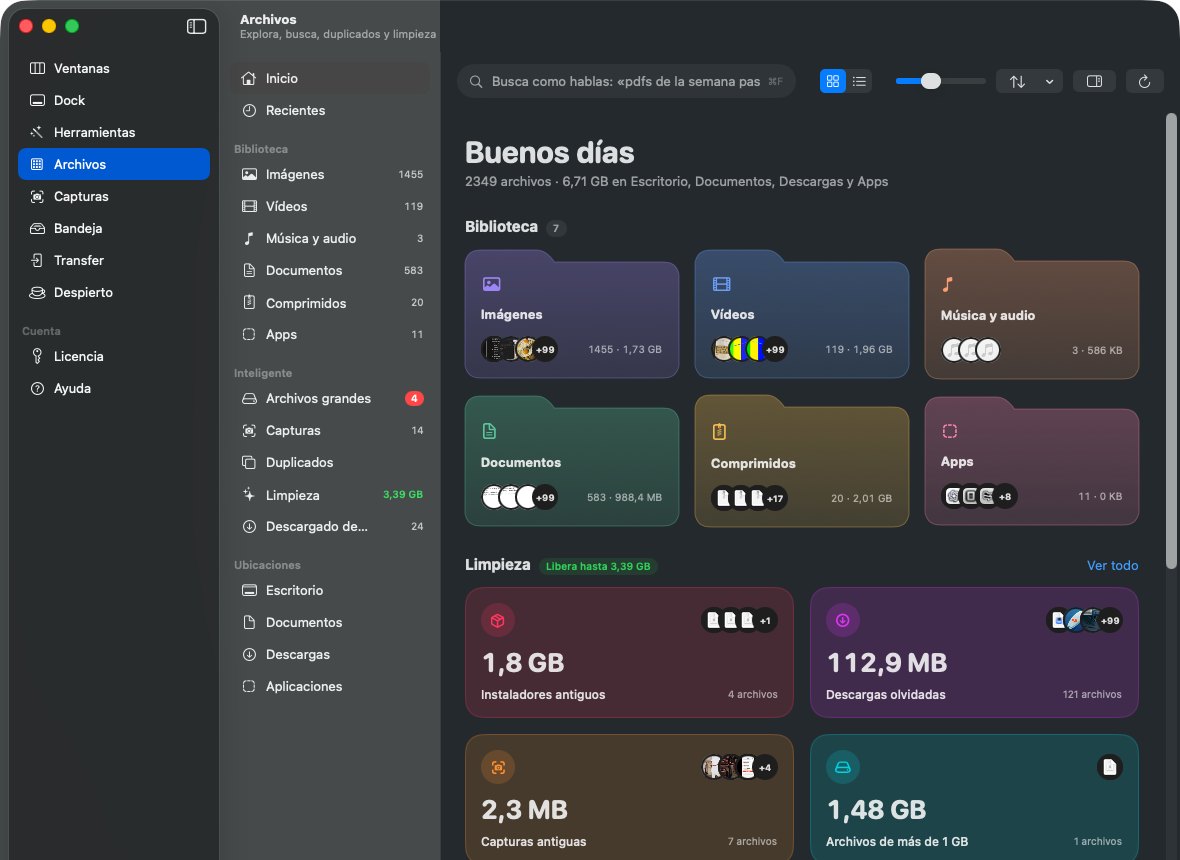Open the Bandeja section

114,228
